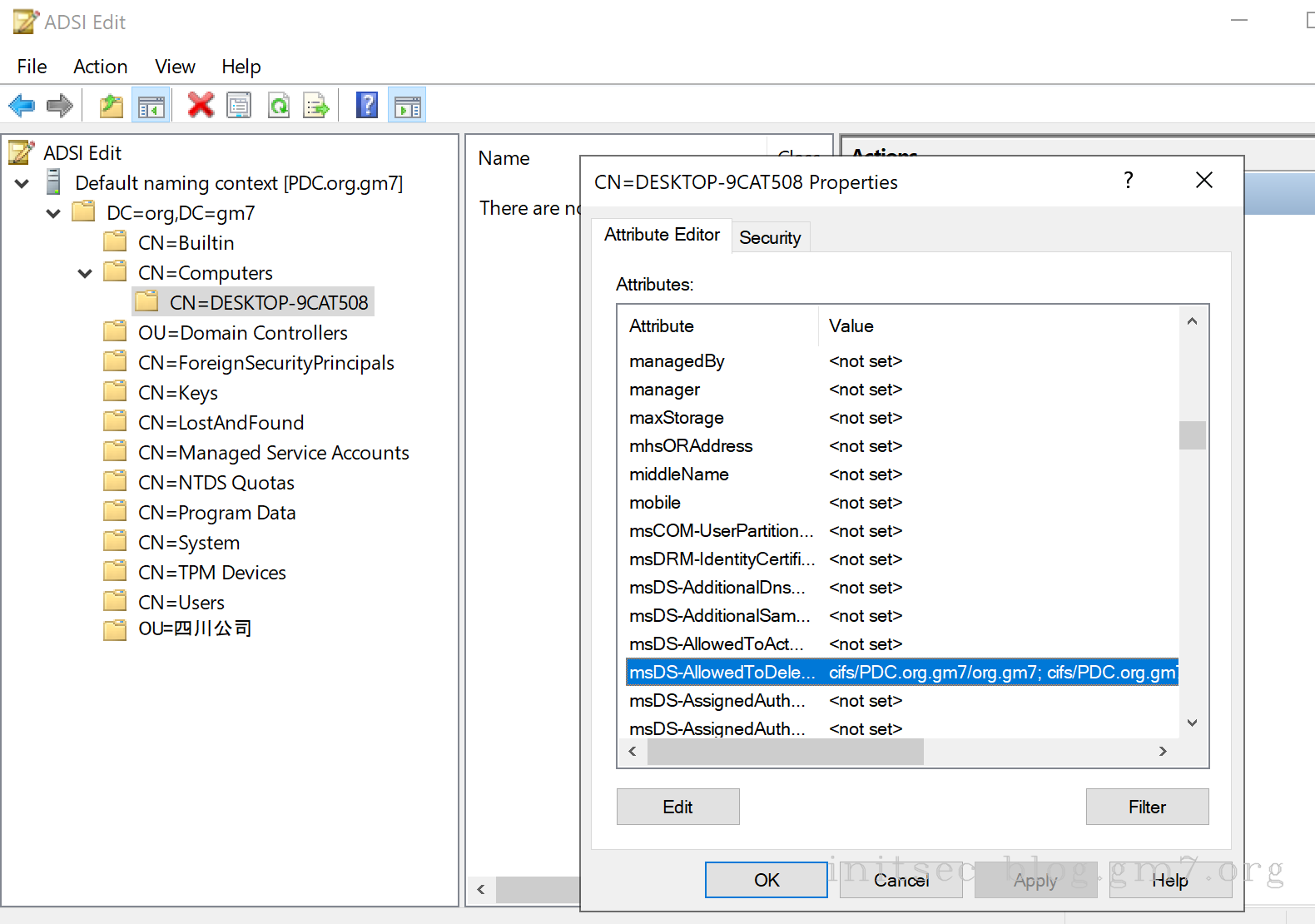Viewport: 1315px width, 924px height.
Task: Click the Filter button
Action: pos(1147,807)
